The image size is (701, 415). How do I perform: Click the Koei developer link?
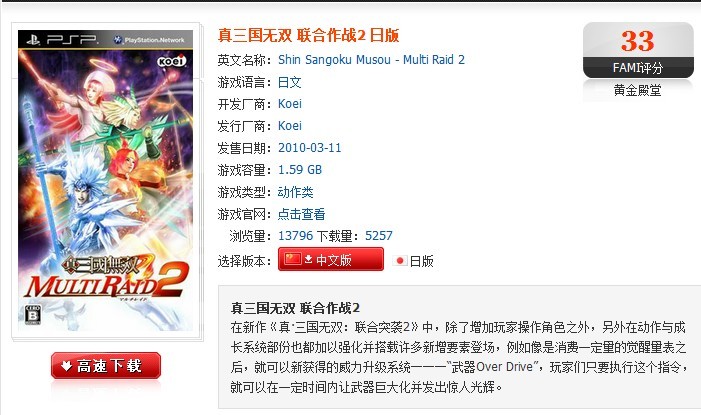point(290,104)
